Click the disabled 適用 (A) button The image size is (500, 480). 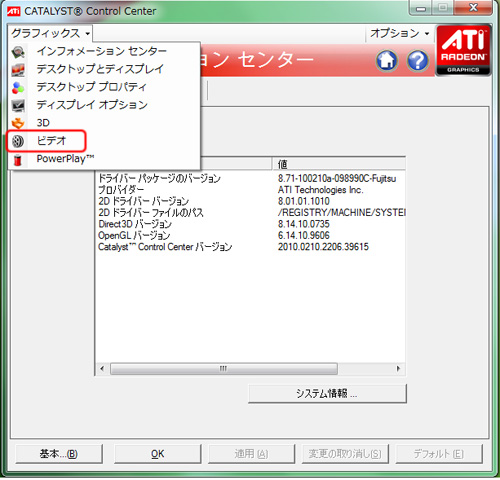point(251,454)
